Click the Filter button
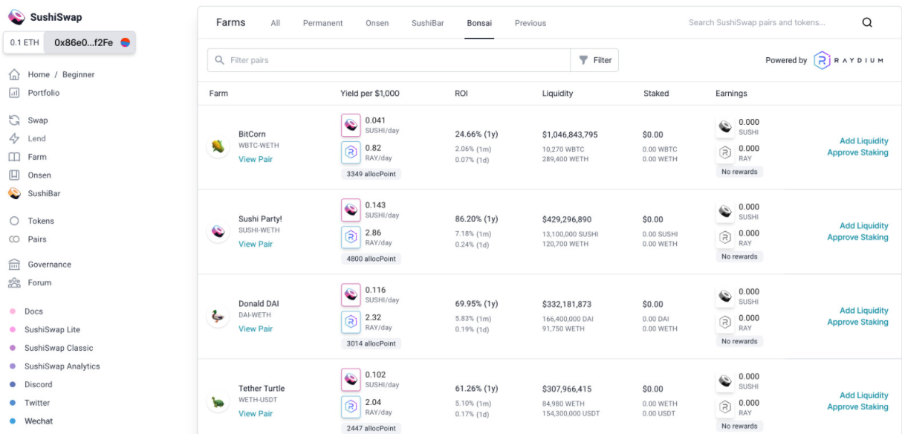Viewport: 902px width, 434px height. tap(595, 60)
